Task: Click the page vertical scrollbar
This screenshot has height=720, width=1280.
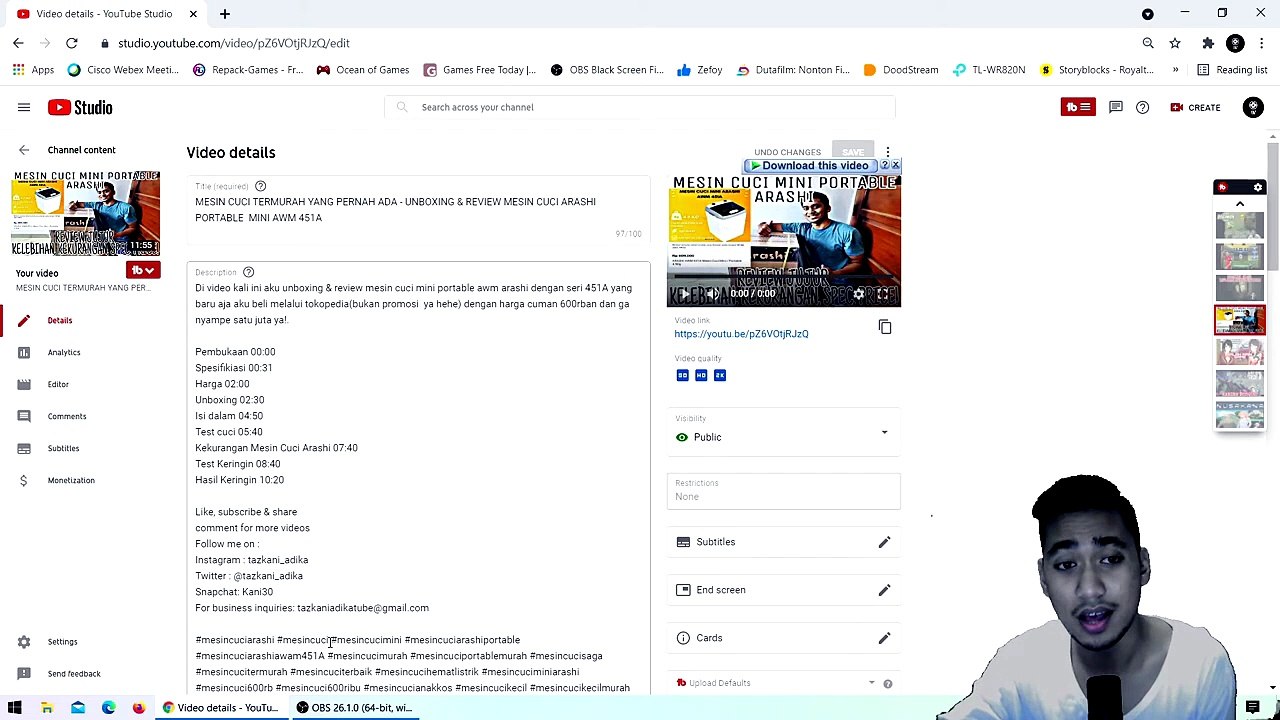Action: (1273, 207)
